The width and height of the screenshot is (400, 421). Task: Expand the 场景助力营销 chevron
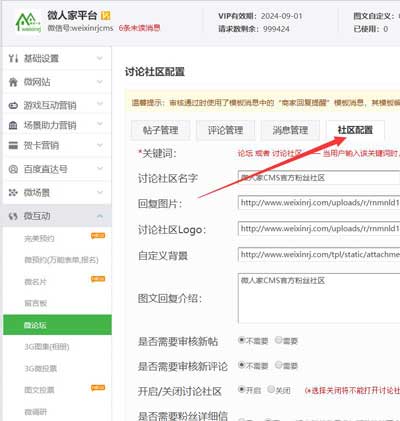coord(100,125)
